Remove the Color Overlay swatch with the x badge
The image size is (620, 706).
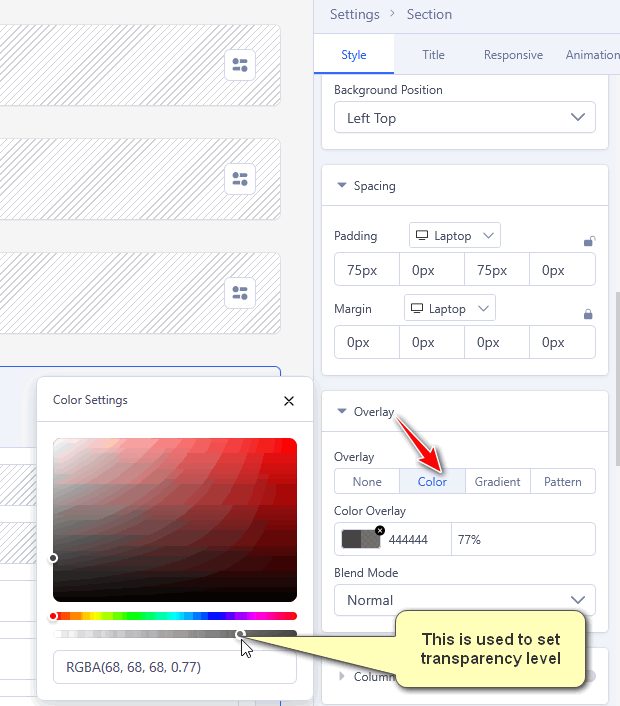click(380, 530)
